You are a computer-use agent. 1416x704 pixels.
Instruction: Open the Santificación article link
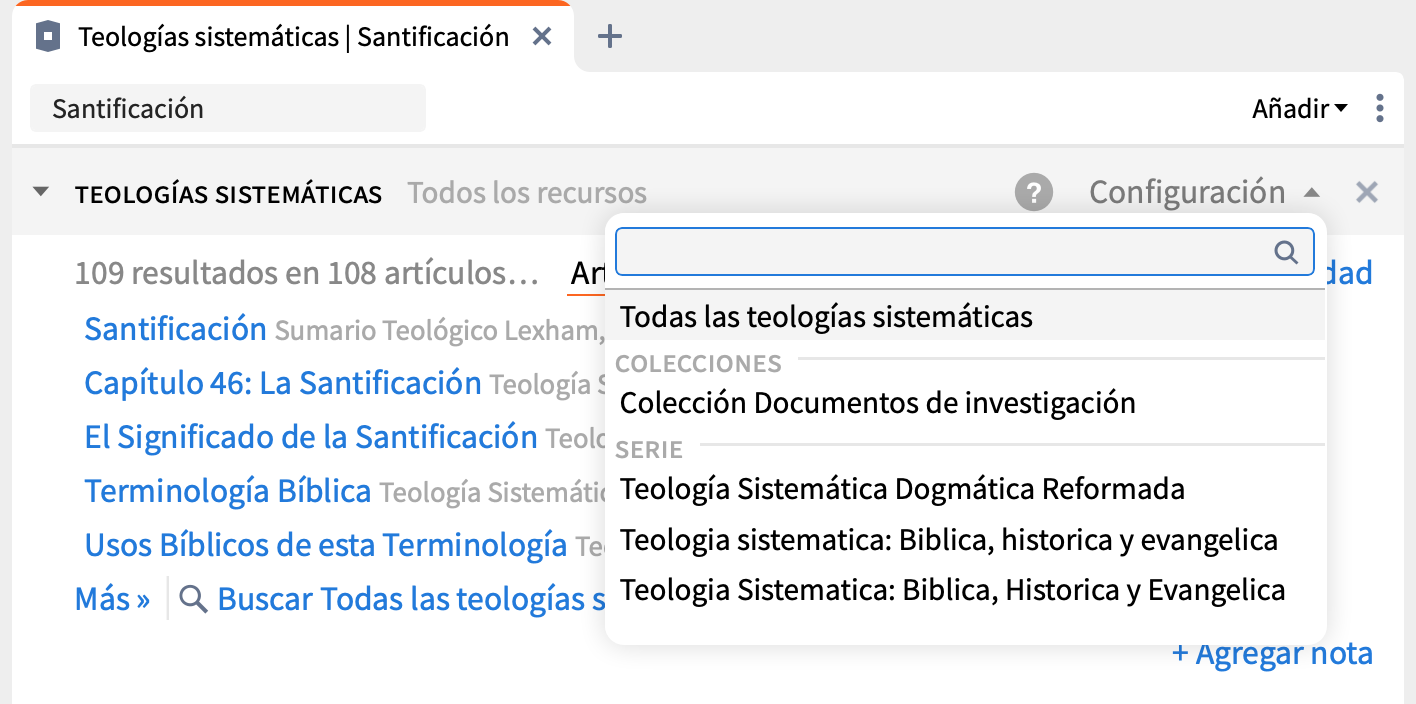(176, 329)
